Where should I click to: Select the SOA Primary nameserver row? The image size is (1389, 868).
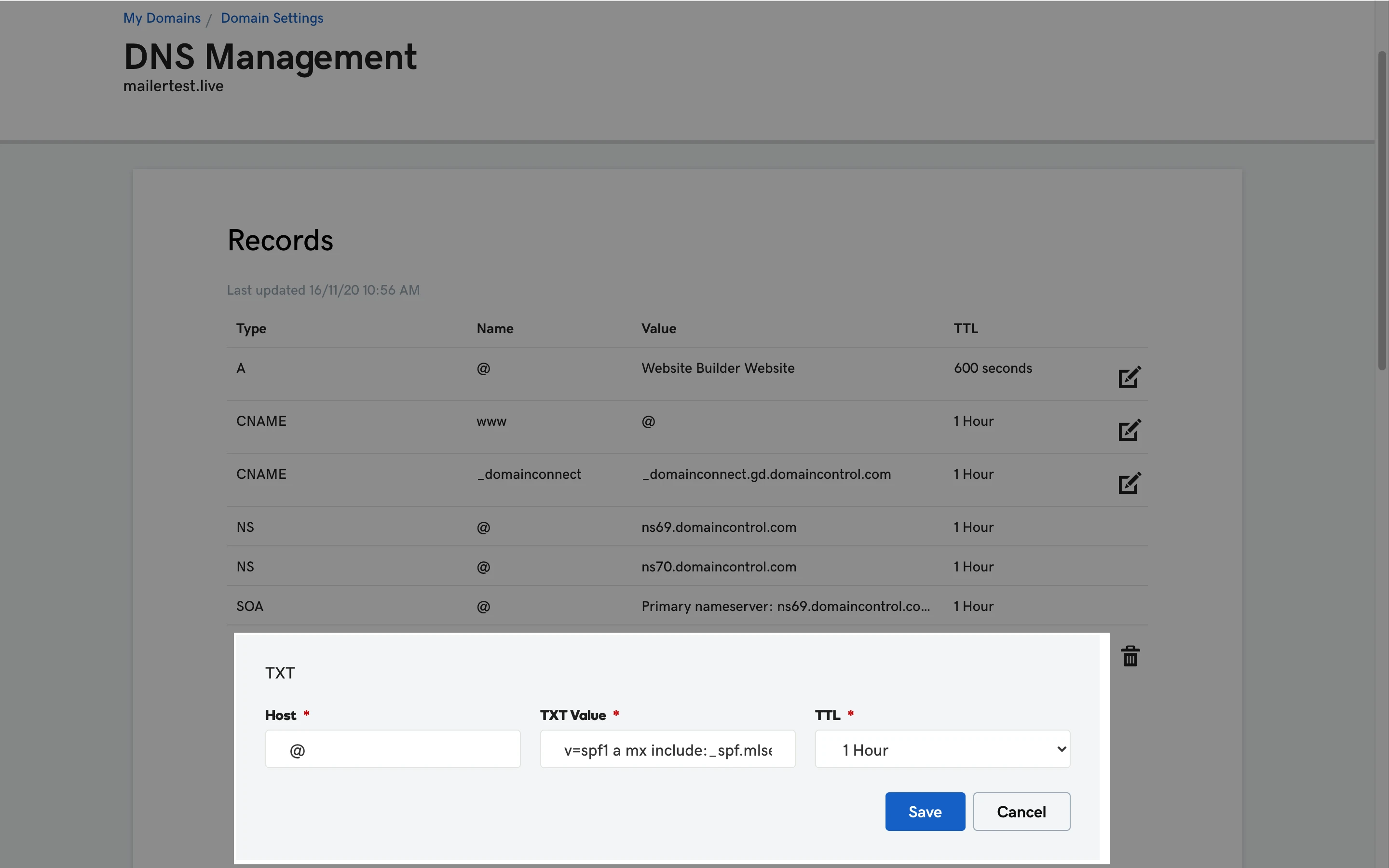tap(785, 606)
